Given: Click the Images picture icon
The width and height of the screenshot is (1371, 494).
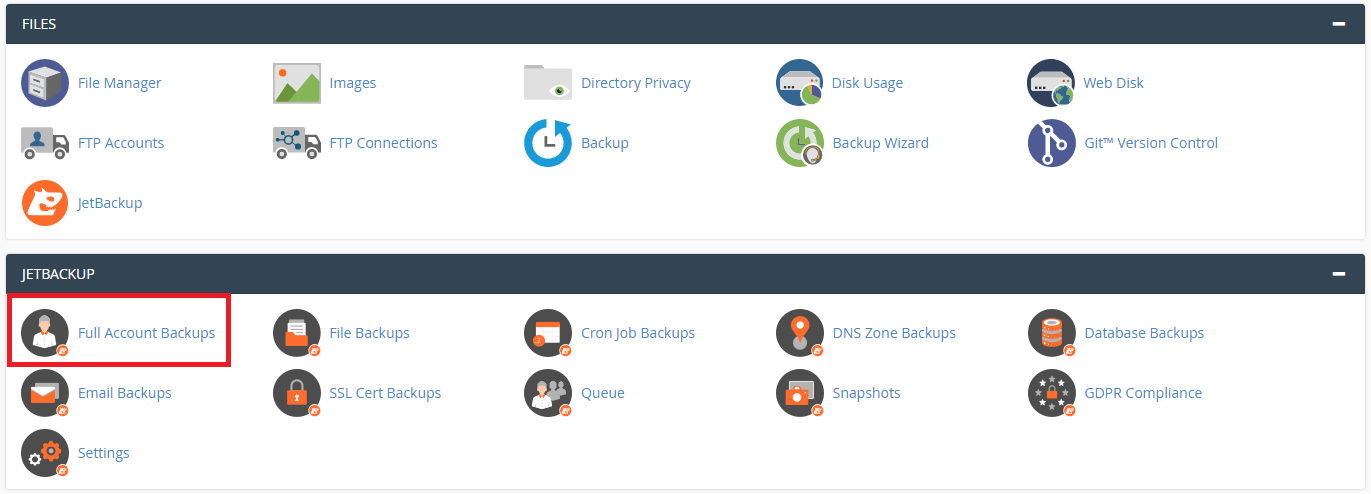Looking at the screenshot, I should (297, 83).
